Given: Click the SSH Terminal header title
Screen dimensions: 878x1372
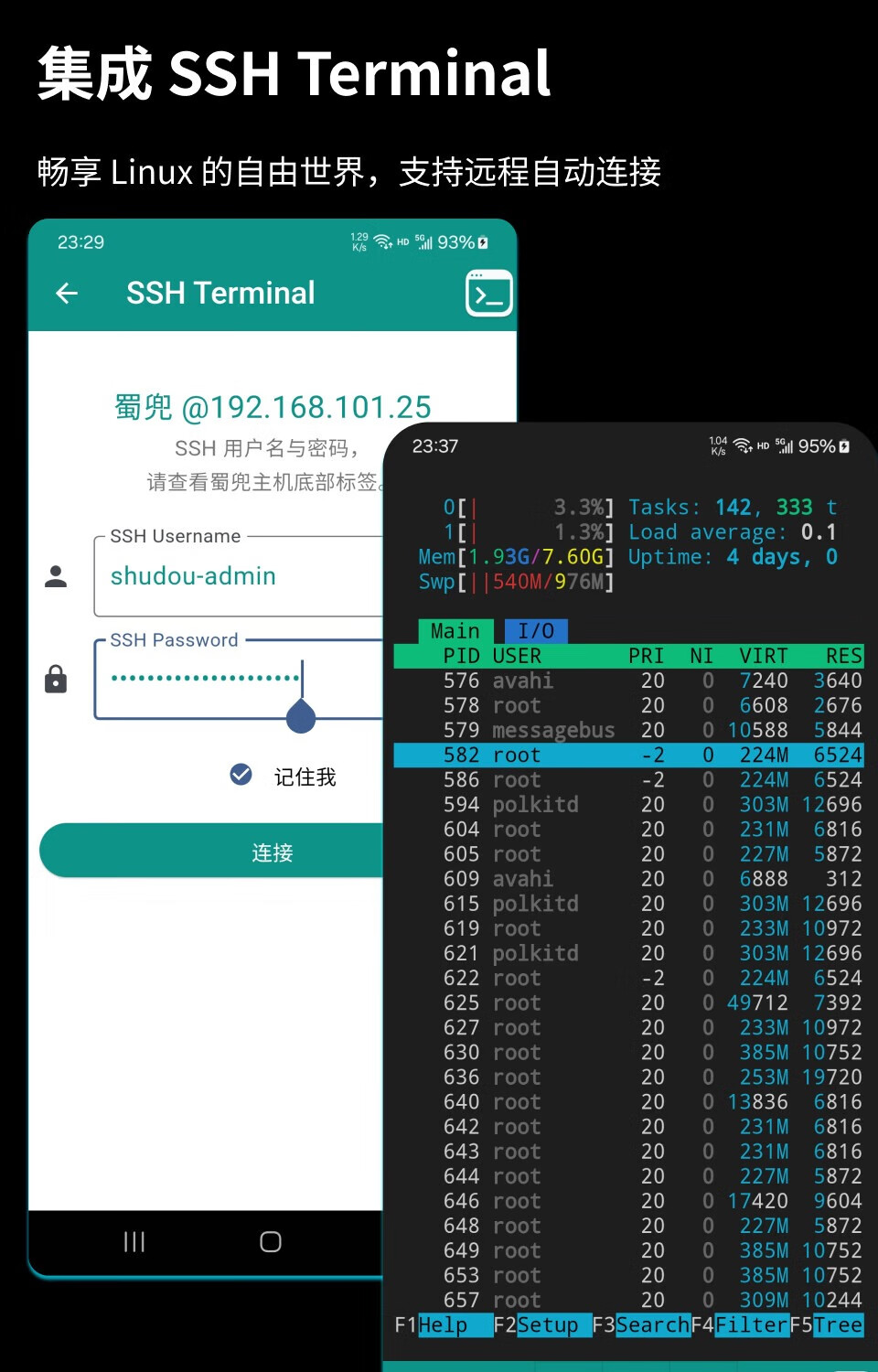Looking at the screenshot, I should click(220, 293).
